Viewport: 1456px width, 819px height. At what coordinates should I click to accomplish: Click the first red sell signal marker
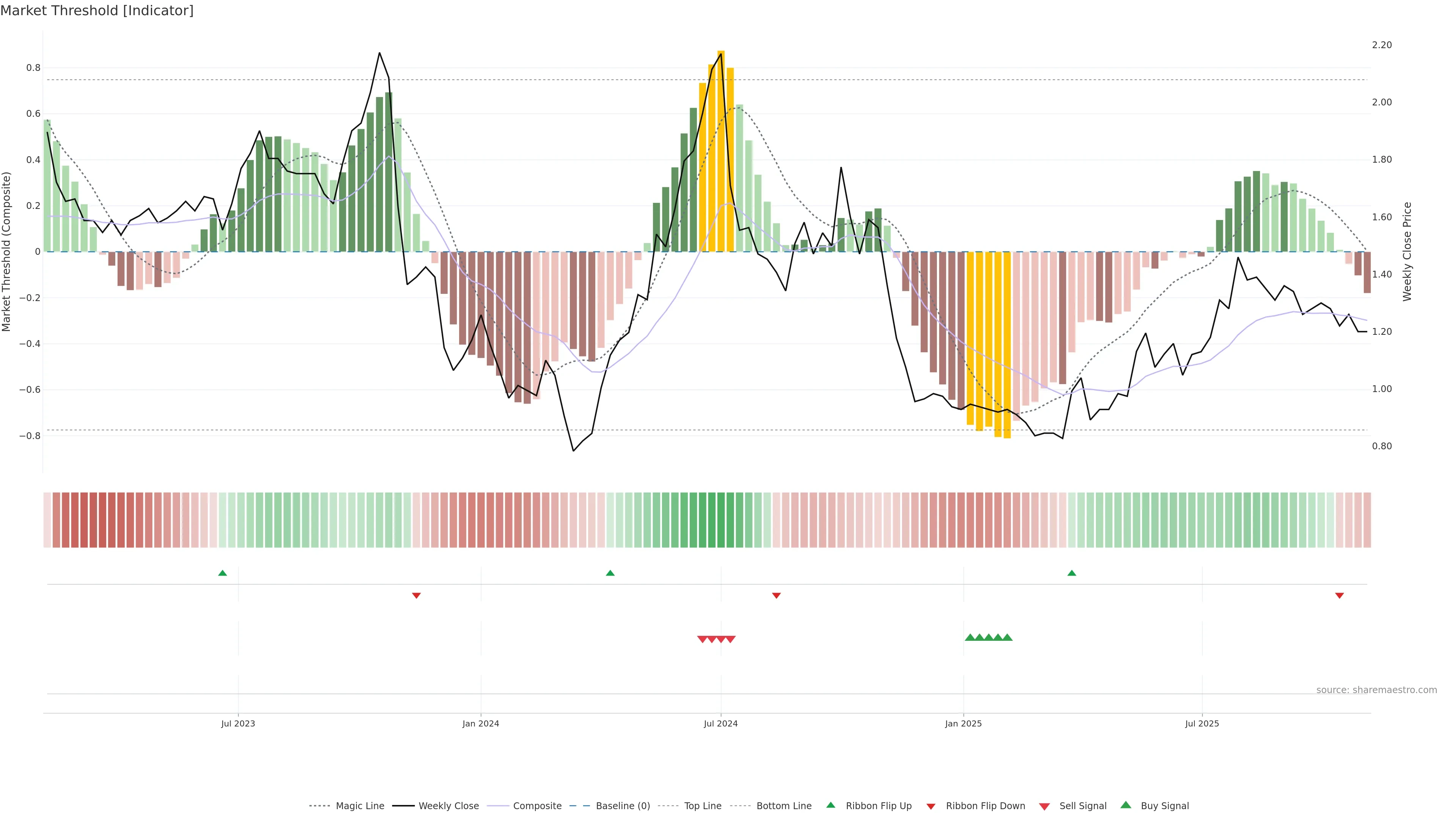[x=702, y=639]
